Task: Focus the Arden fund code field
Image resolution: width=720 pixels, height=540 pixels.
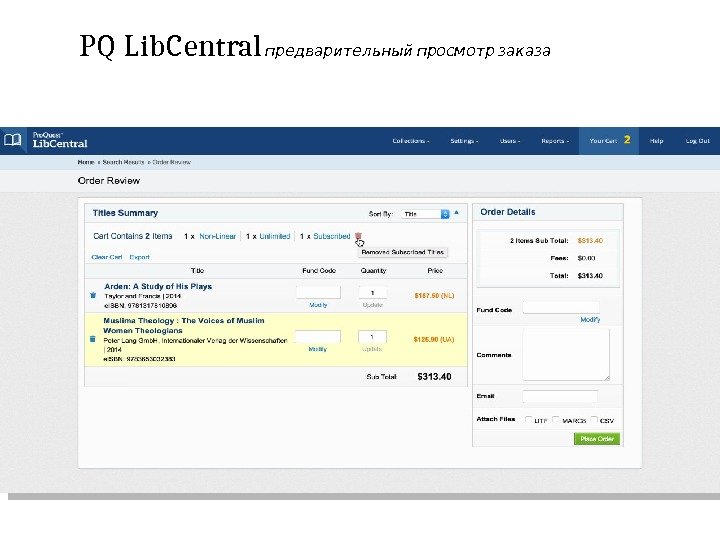Action: click(x=318, y=292)
